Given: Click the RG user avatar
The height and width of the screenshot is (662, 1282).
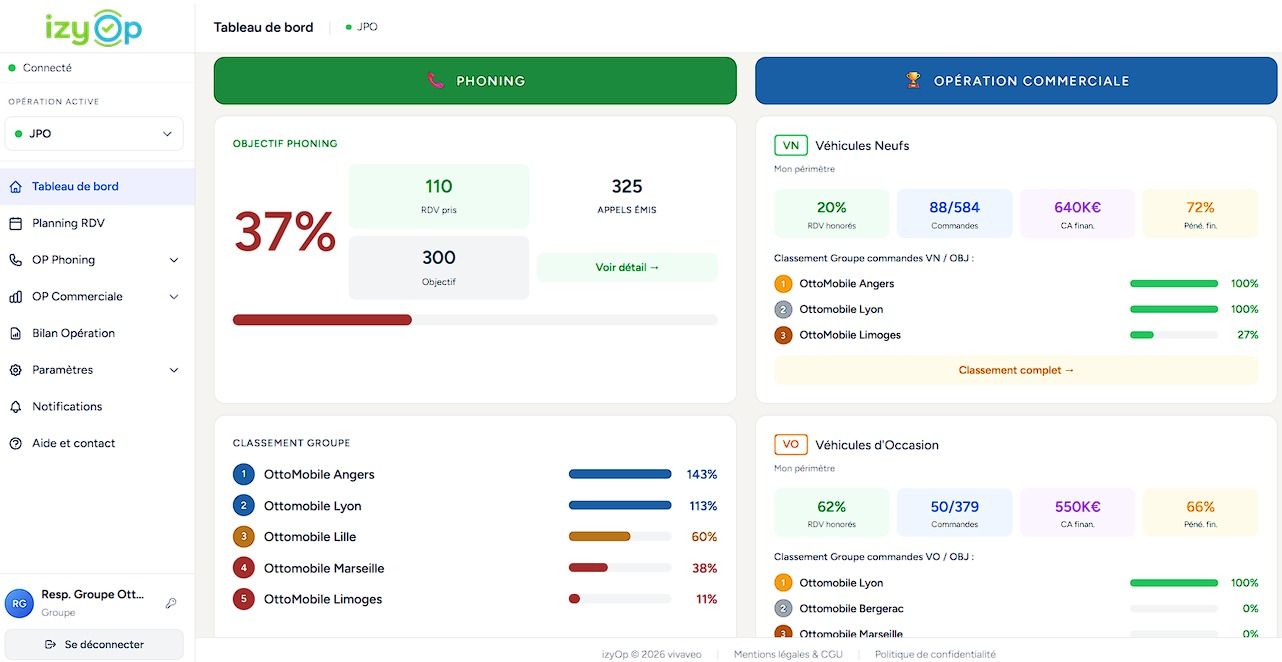Looking at the screenshot, I should (x=19, y=603).
